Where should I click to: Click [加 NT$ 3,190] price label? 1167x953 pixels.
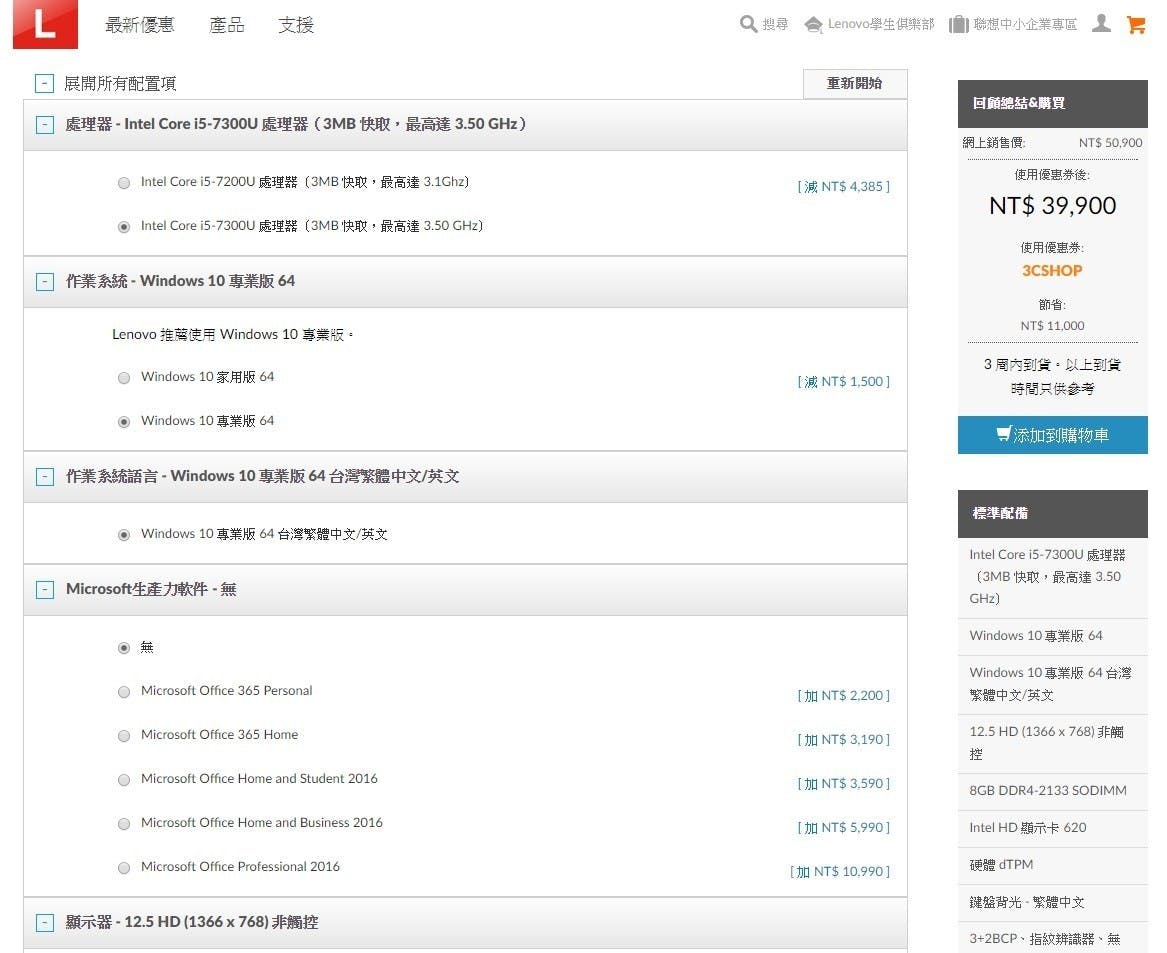(843, 739)
